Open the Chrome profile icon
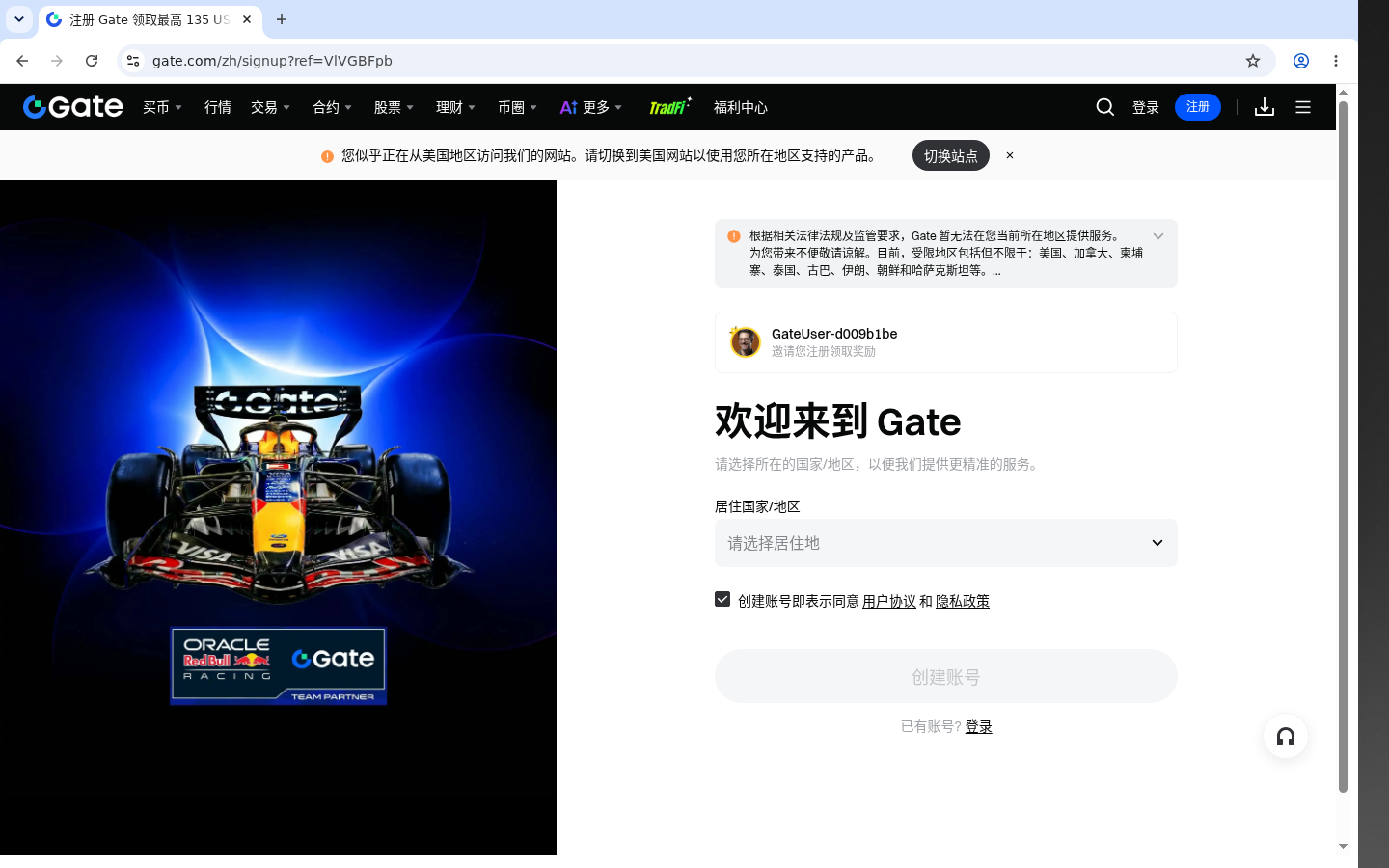The width and height of the screenshot is (1389, 868). (1301, 61)
